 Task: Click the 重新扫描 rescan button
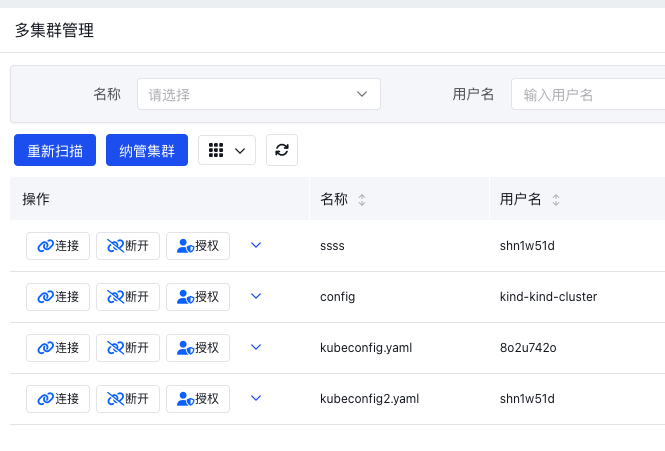(x=55, y=150)
